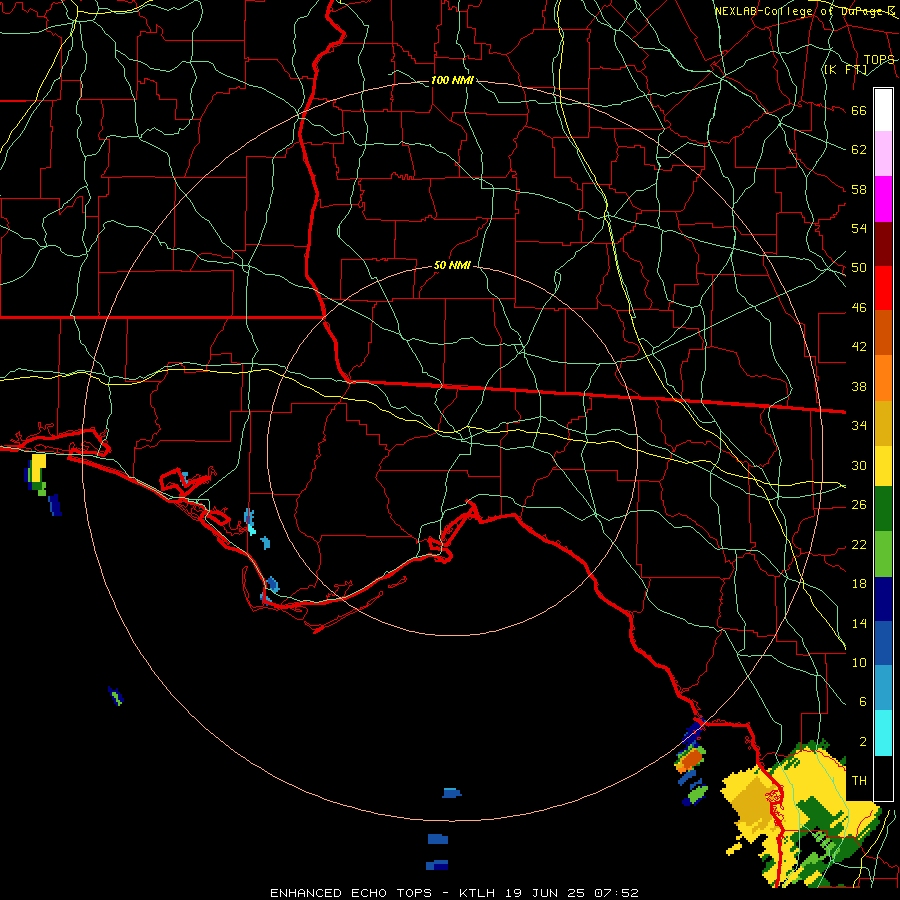900x900 pixels.
Task: Click the bright orange legend swatch
Action: click(883, 378)
